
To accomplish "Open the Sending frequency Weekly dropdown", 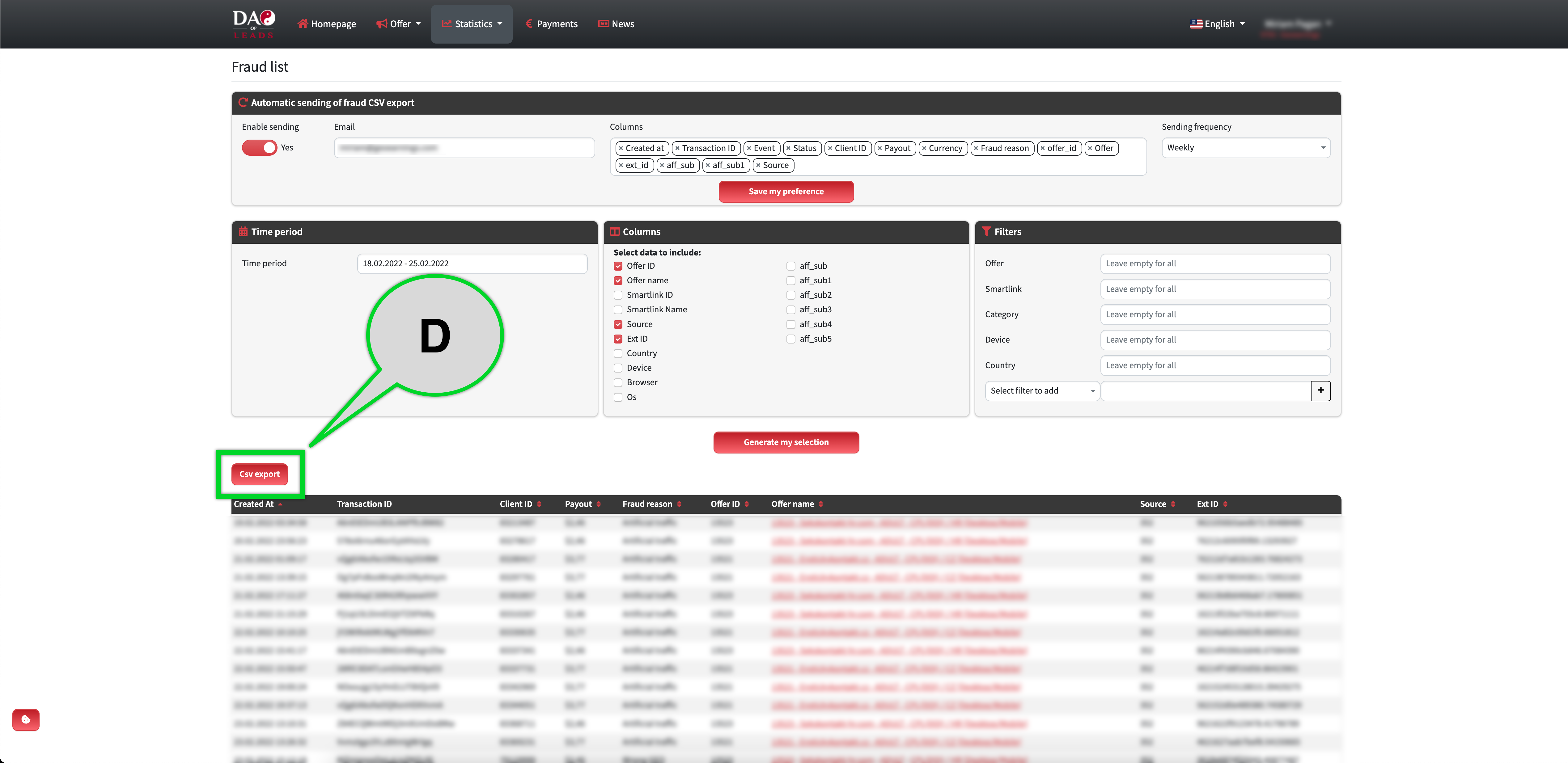I will (x=1245, y=148).
